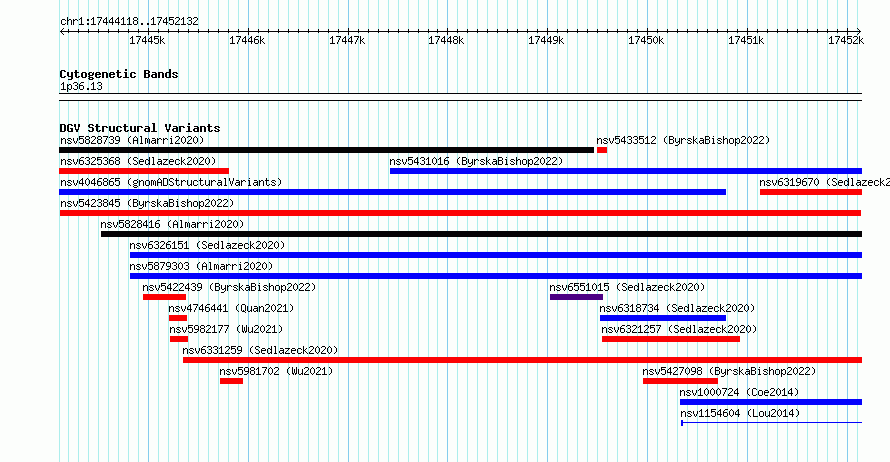Click the nsv4746441 (Quan2021) text label

[231, 308]
